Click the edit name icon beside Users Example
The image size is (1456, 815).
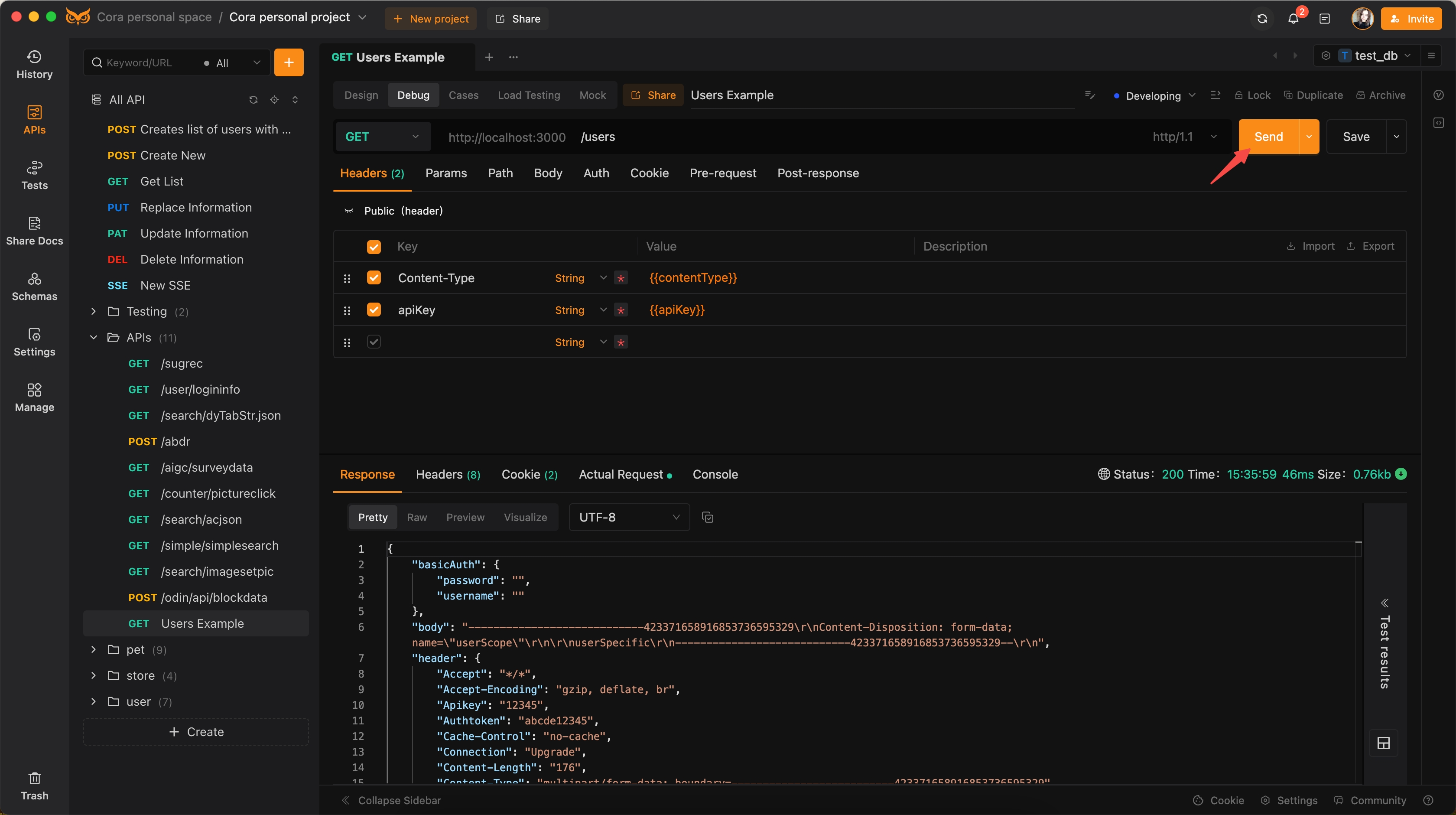click(x=1090, y=95)
